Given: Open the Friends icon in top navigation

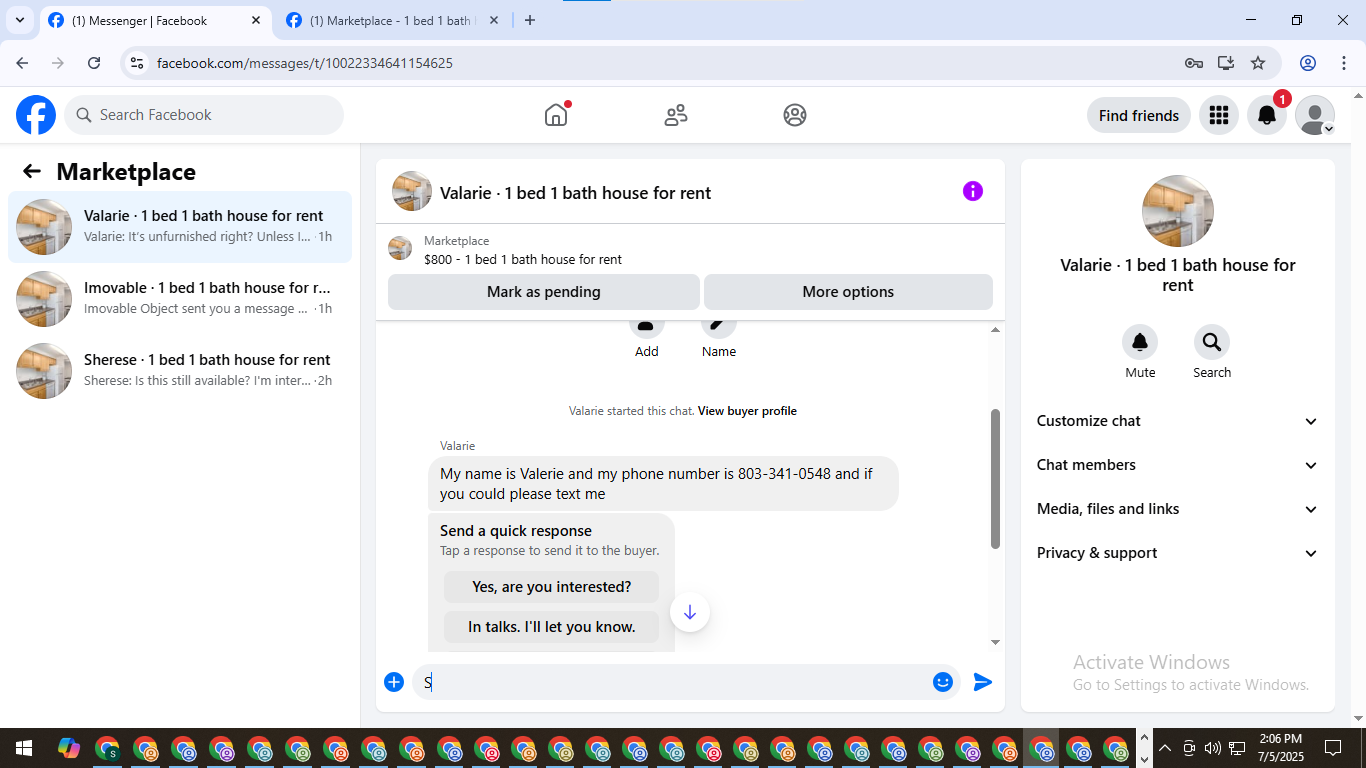Looking at the screenshot, I should point(676,115).
